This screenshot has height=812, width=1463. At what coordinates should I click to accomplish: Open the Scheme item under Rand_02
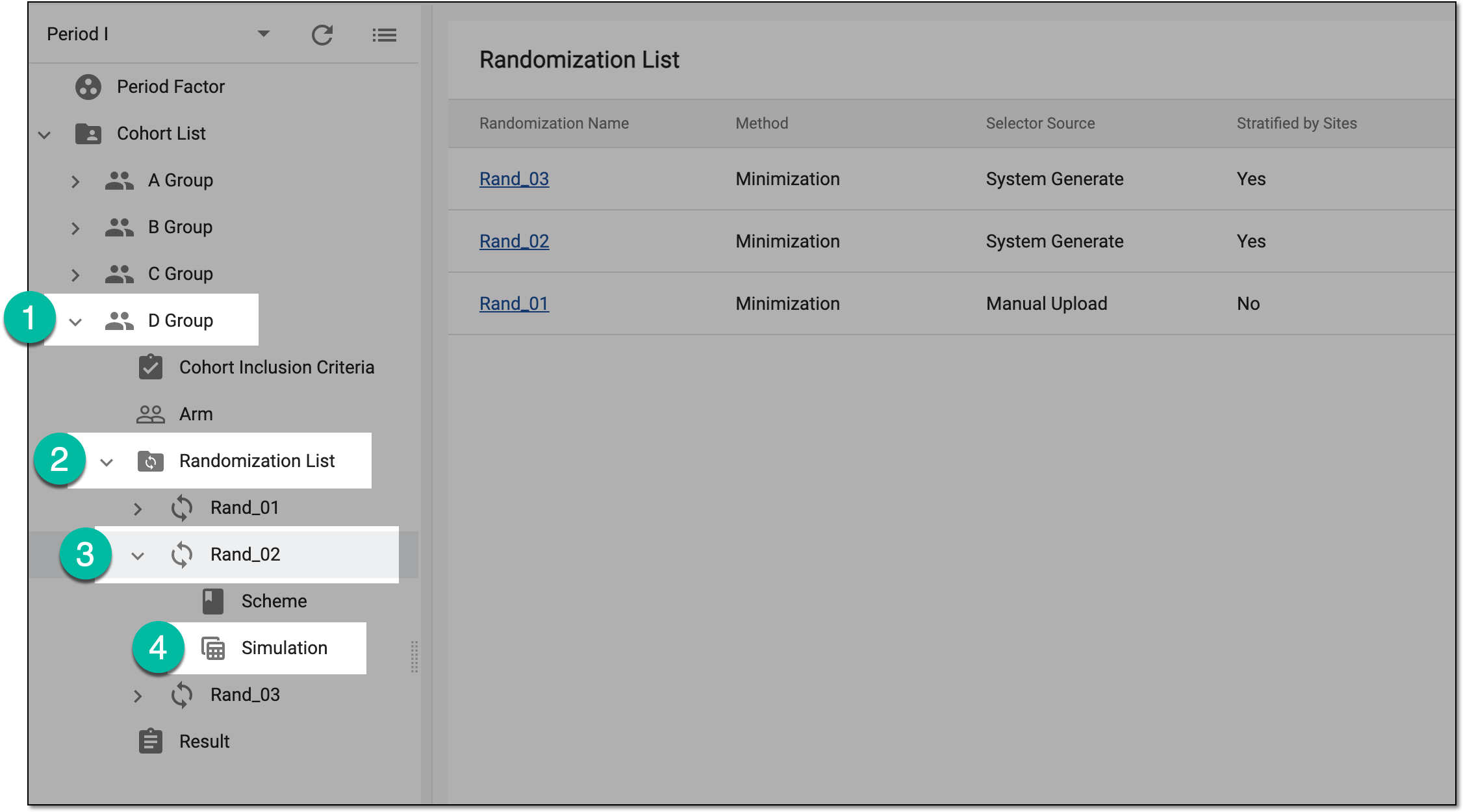(x=274, y=601)
